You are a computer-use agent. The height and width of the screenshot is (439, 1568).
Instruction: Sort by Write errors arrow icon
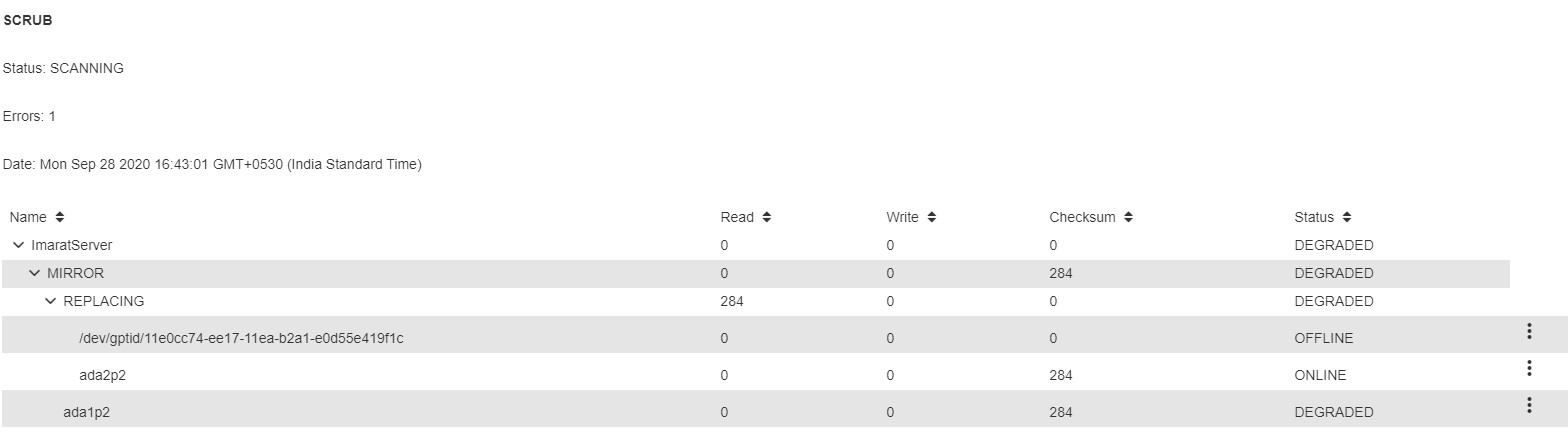point(931,217)
